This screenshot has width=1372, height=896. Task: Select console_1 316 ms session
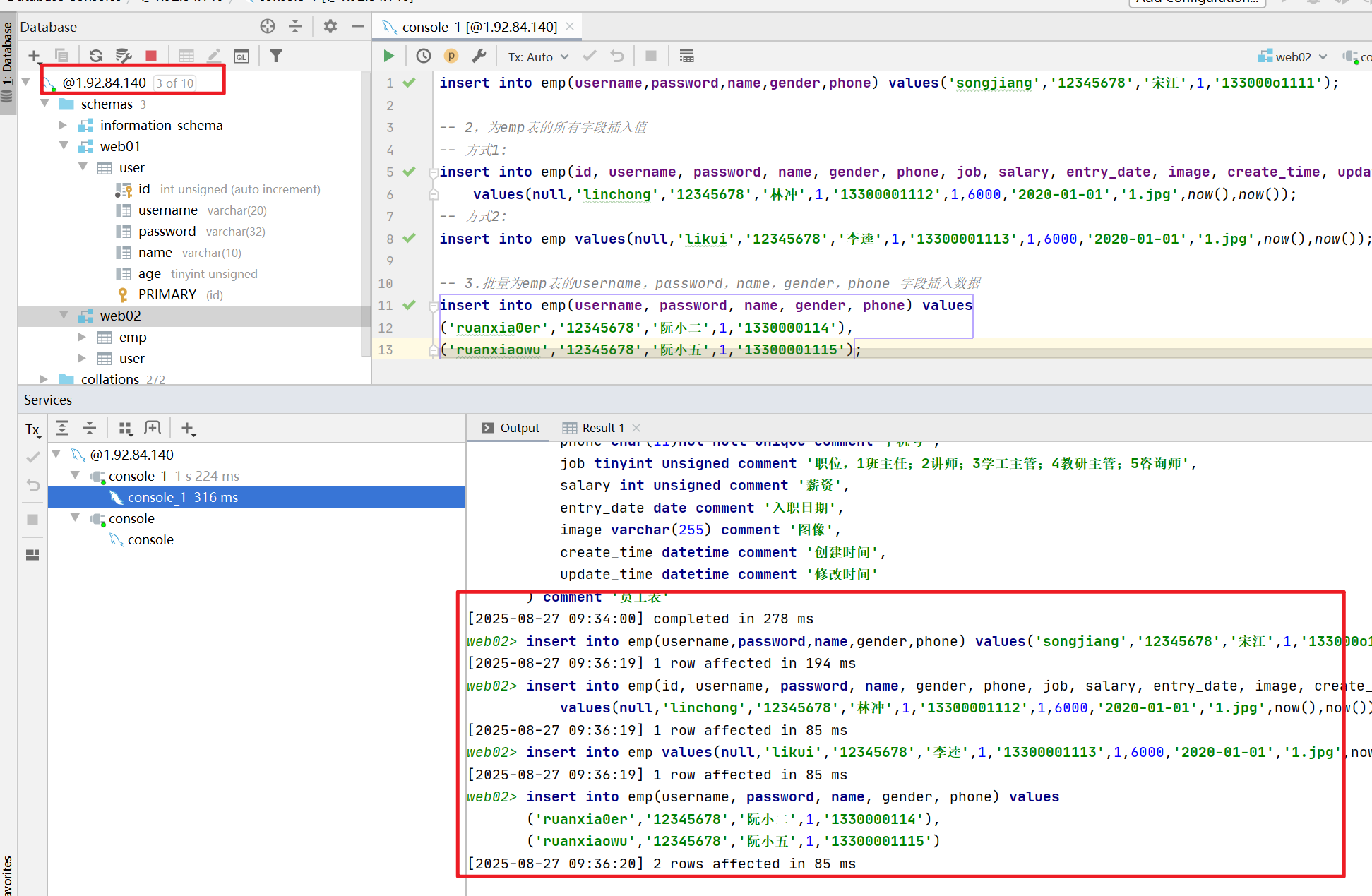tap(182, 497)
